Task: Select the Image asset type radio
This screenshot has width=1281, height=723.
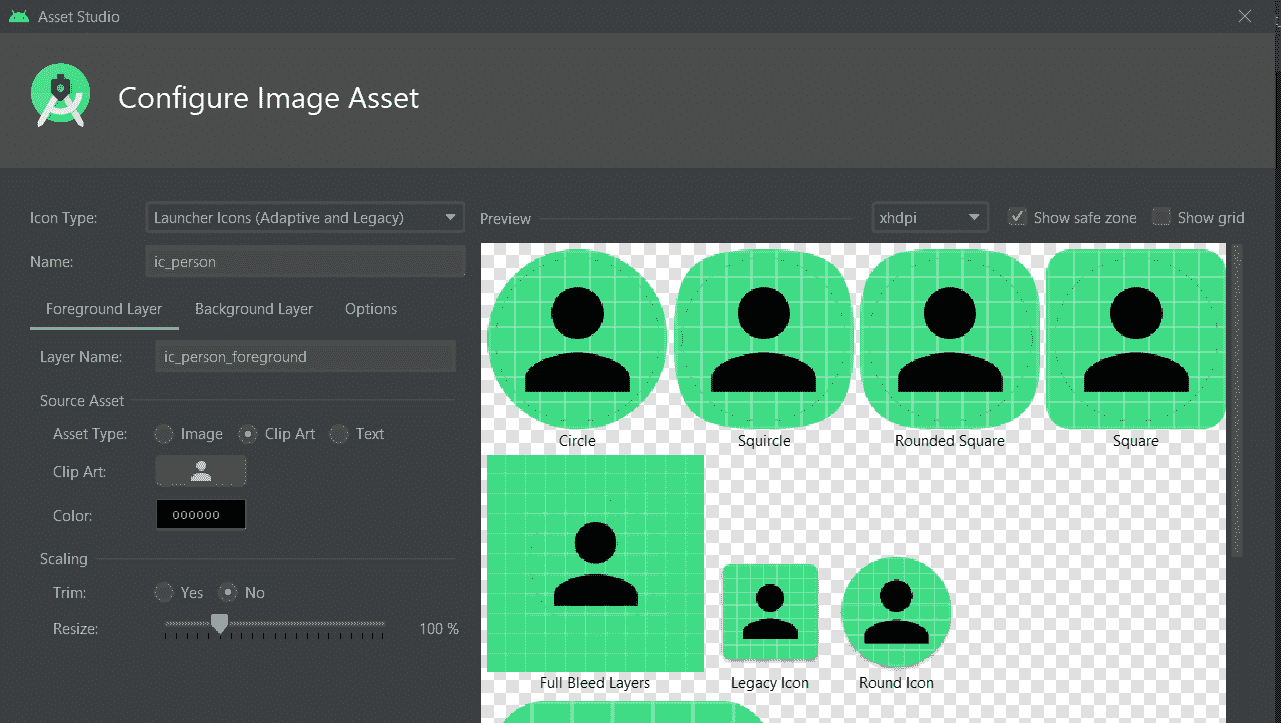Action: tap(164, 434)
